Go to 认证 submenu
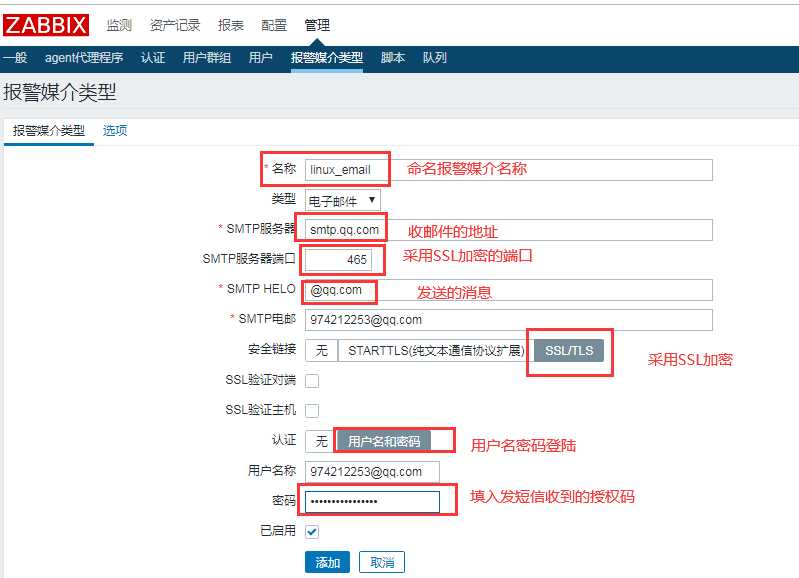The width and height of the screenshot is (799, 578). tap(153, 58)
